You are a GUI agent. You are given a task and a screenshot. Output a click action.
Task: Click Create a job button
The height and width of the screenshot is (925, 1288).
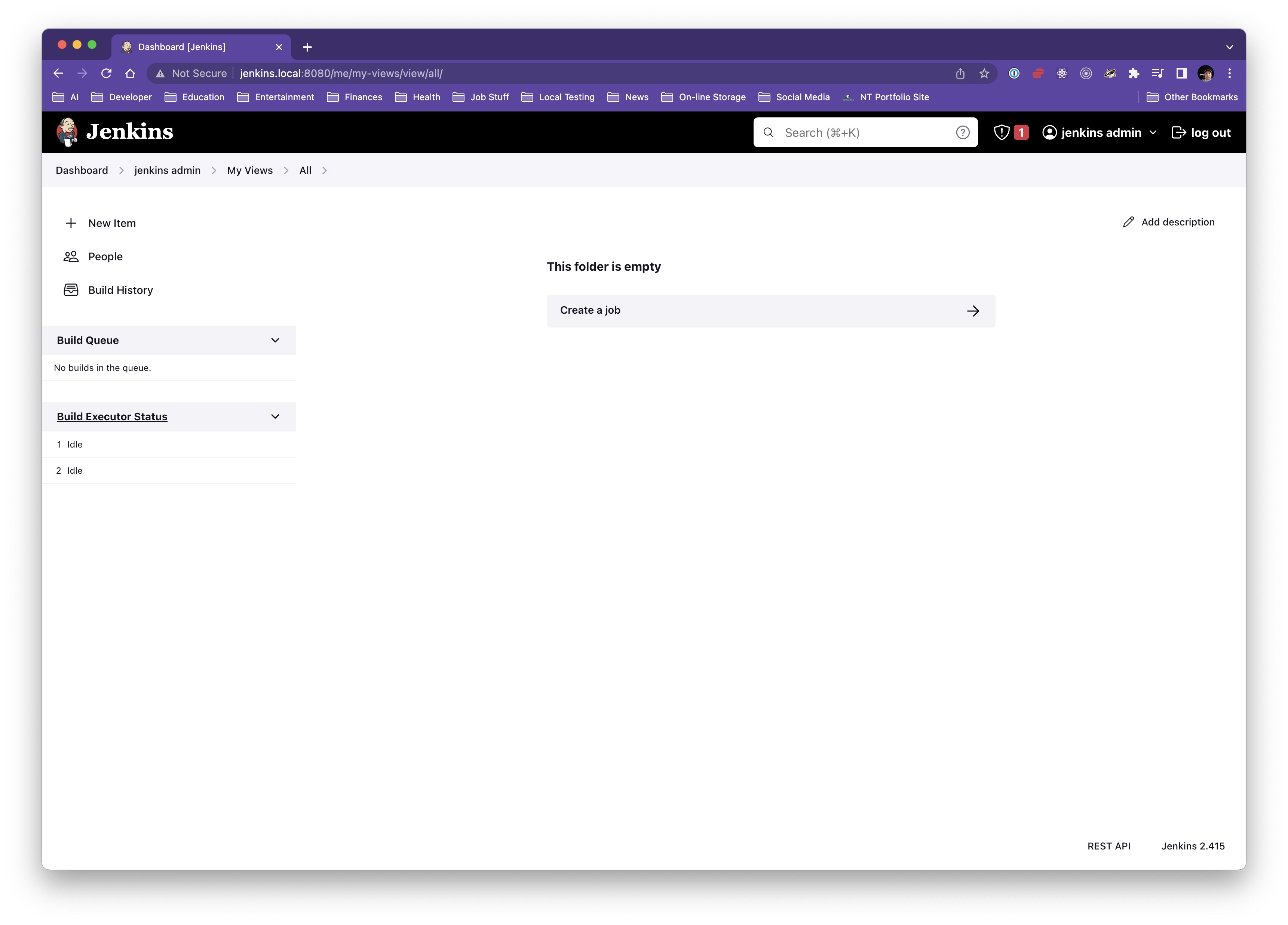770,311
